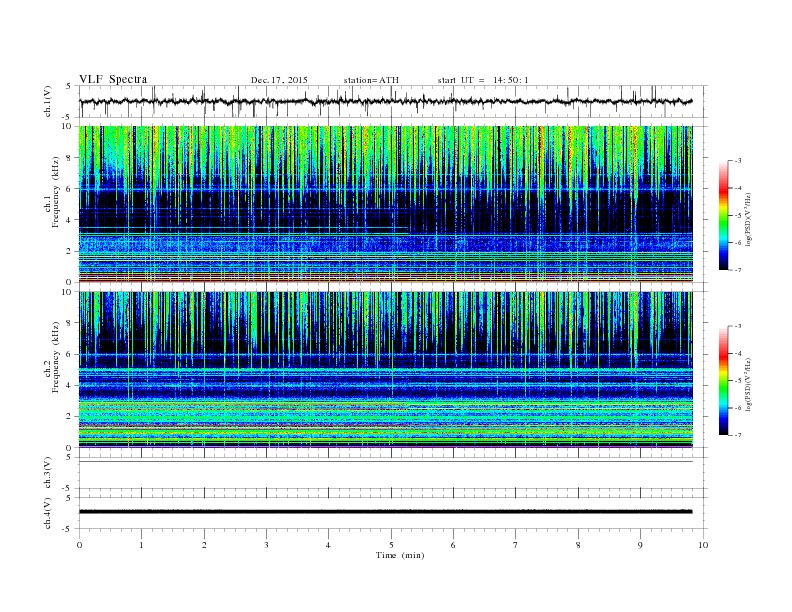Viewport: 792px width, 612px height.
Task: Click the "9" time axis tick label
Action: coord(640,545)
